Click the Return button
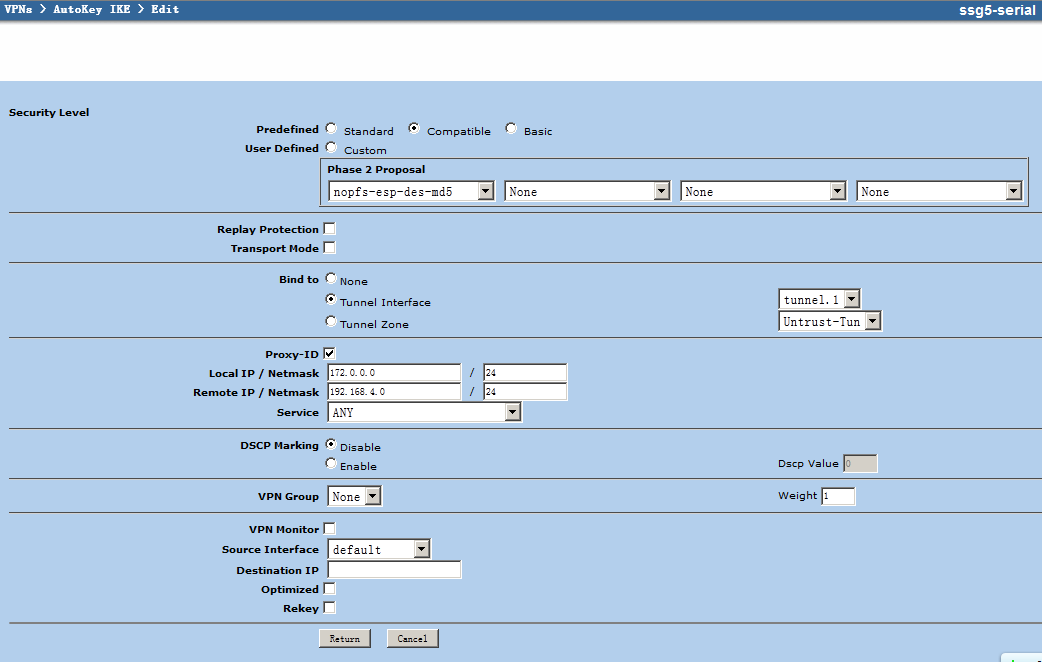 [344, 638]
